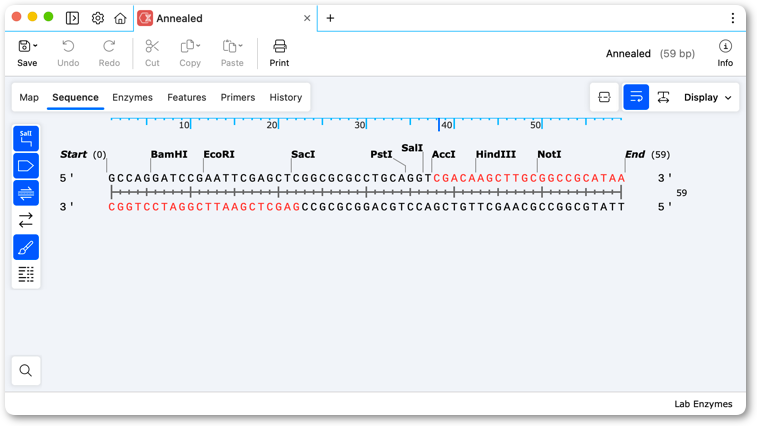Select the EcoRI enzyme site label
This screenshot has width=766, height=426.
pos(219,154)
